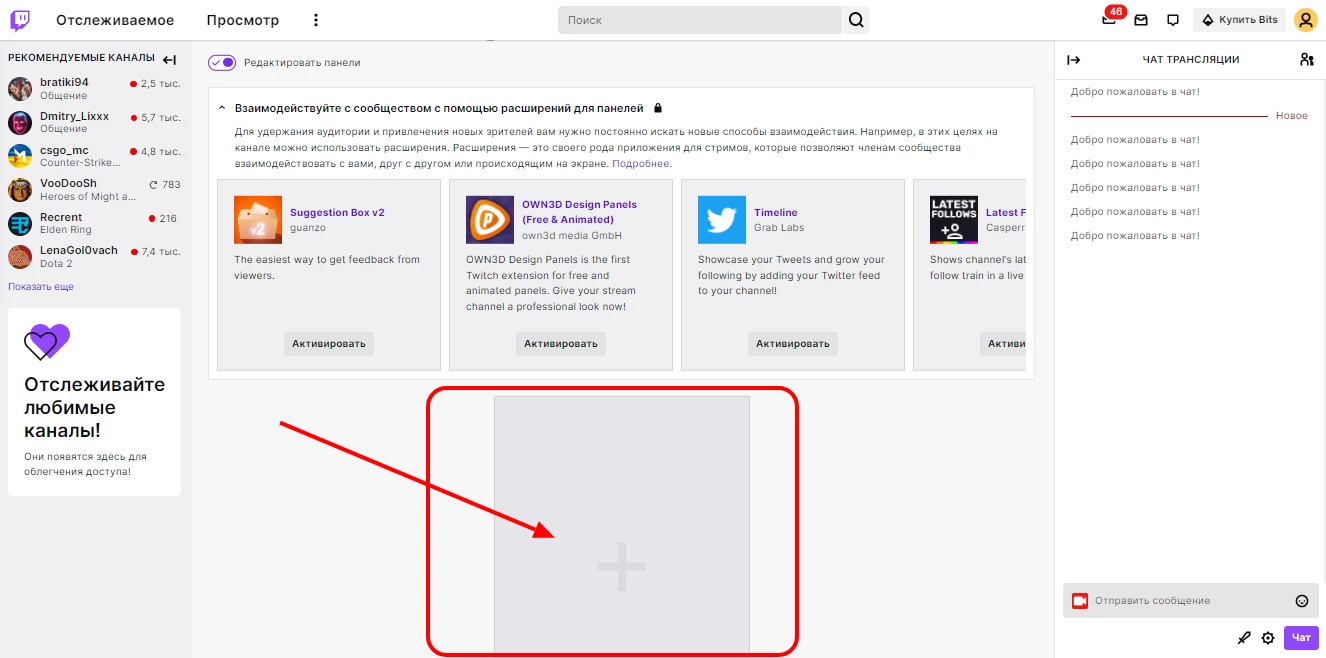
Task: Collapse the recommended channels sidebar
Action: (x=170, y=60)
